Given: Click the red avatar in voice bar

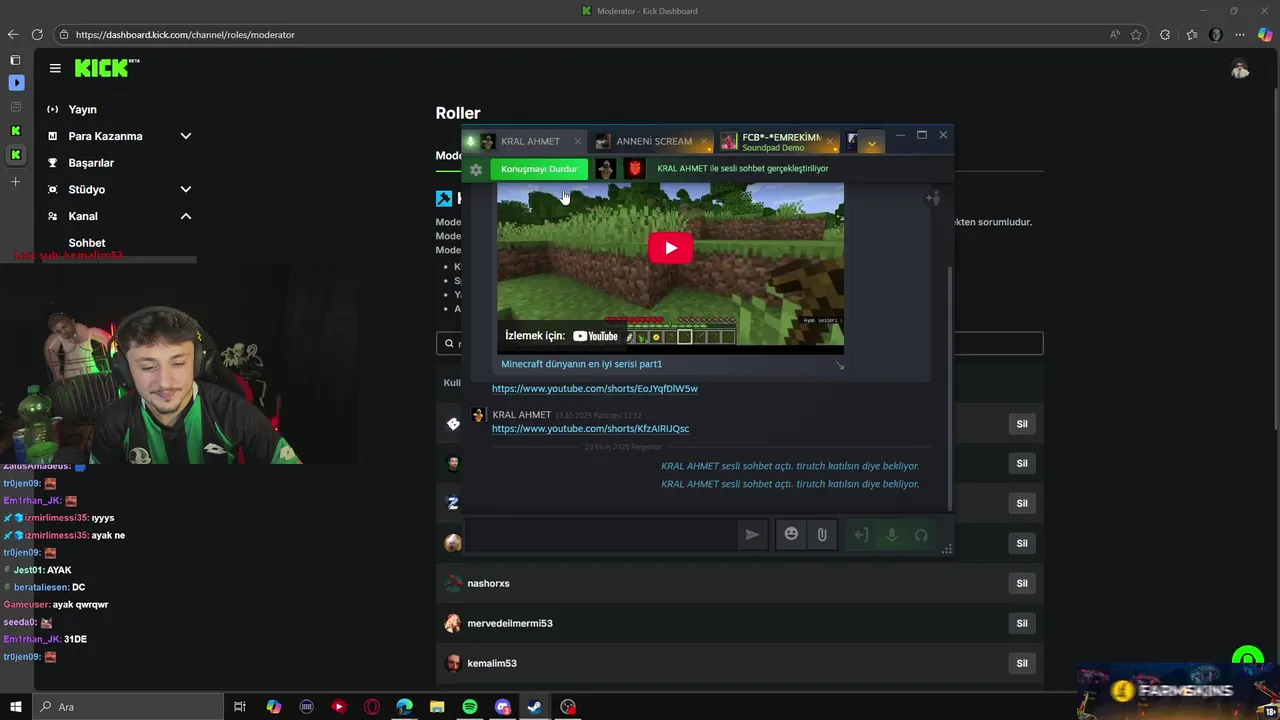Looking at the screenshot, I should [634, 169].
